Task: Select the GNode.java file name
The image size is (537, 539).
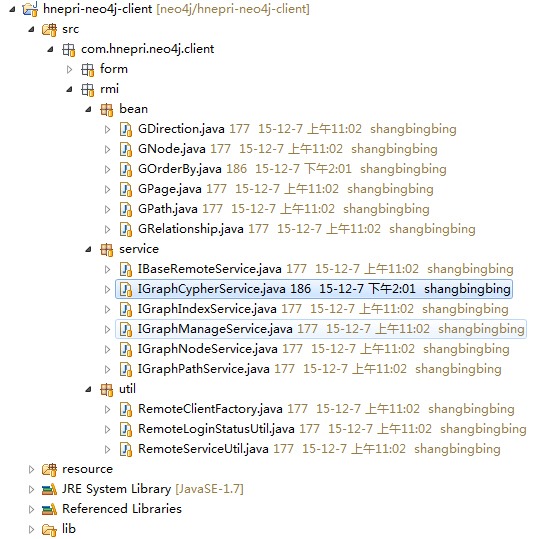Action: (x=172, y=149)
